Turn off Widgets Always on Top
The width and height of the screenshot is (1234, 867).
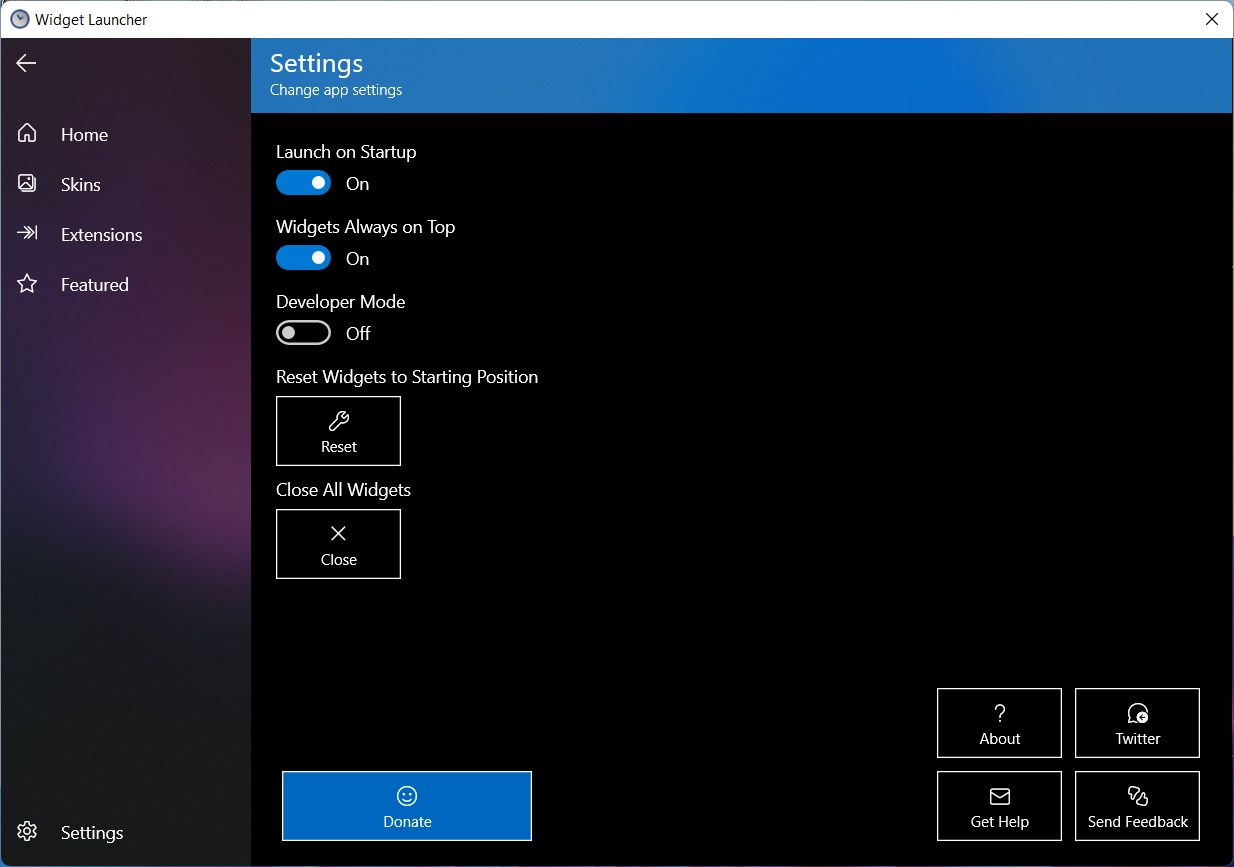point(303,258)
